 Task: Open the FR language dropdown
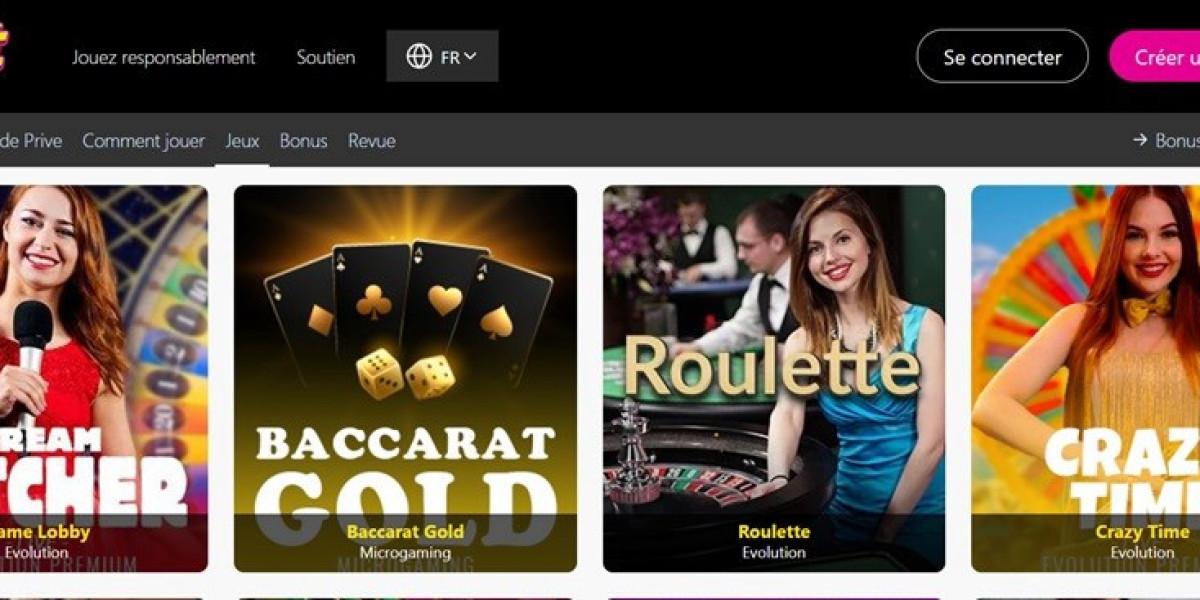tap(442, 56)
